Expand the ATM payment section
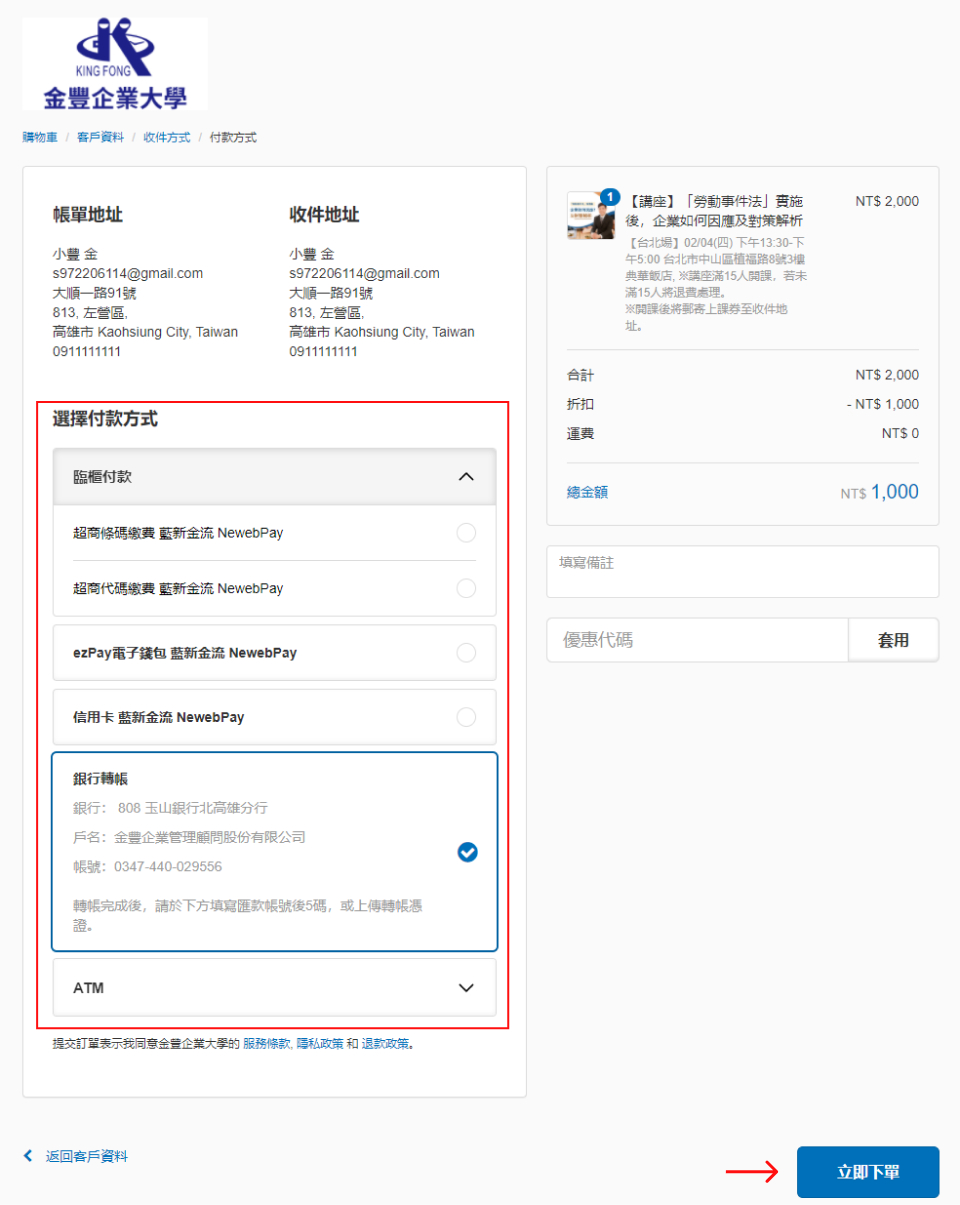The image size is (960, 1205). 465,988
